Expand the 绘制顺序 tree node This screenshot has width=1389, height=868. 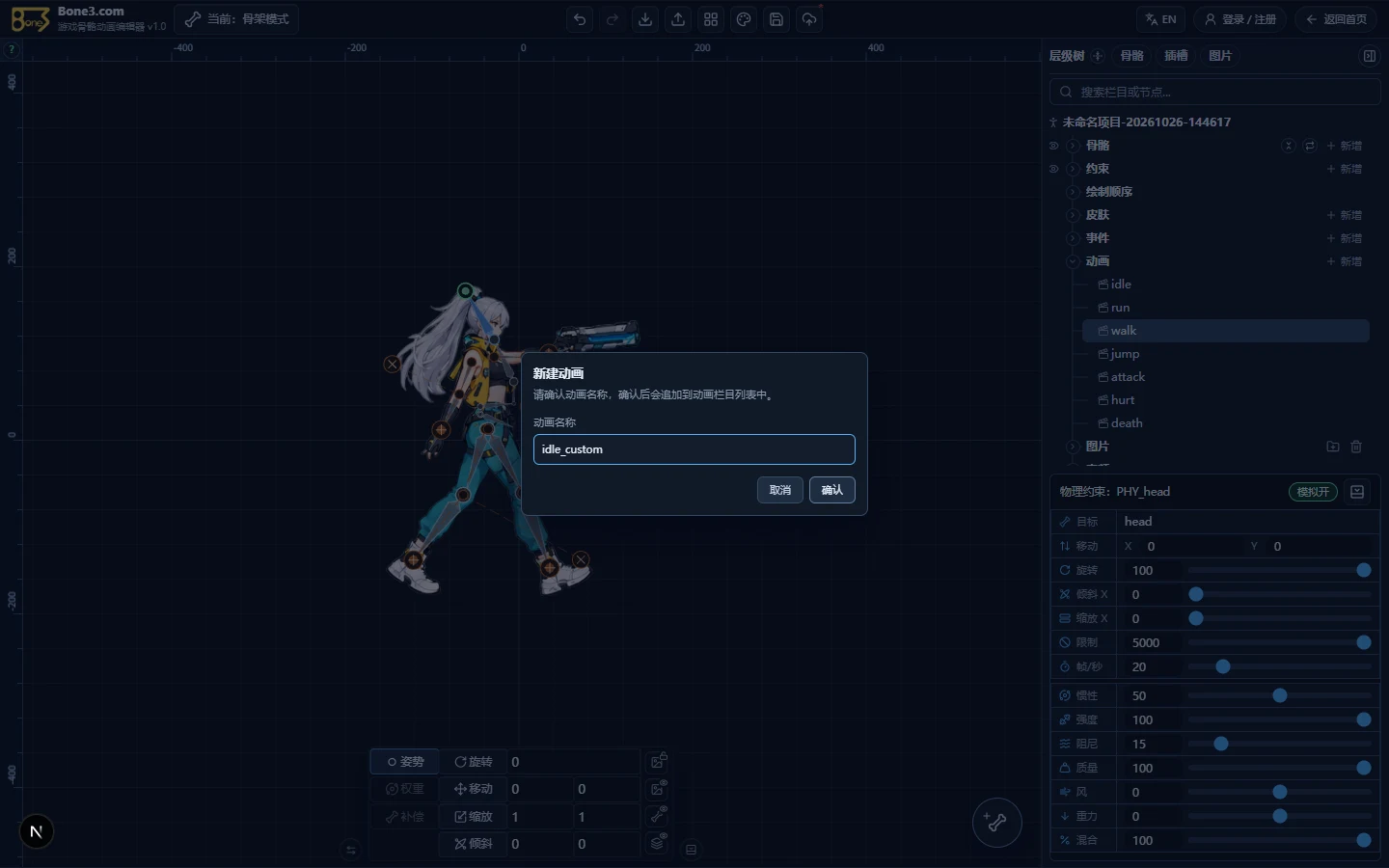[x=1073, y=192]
